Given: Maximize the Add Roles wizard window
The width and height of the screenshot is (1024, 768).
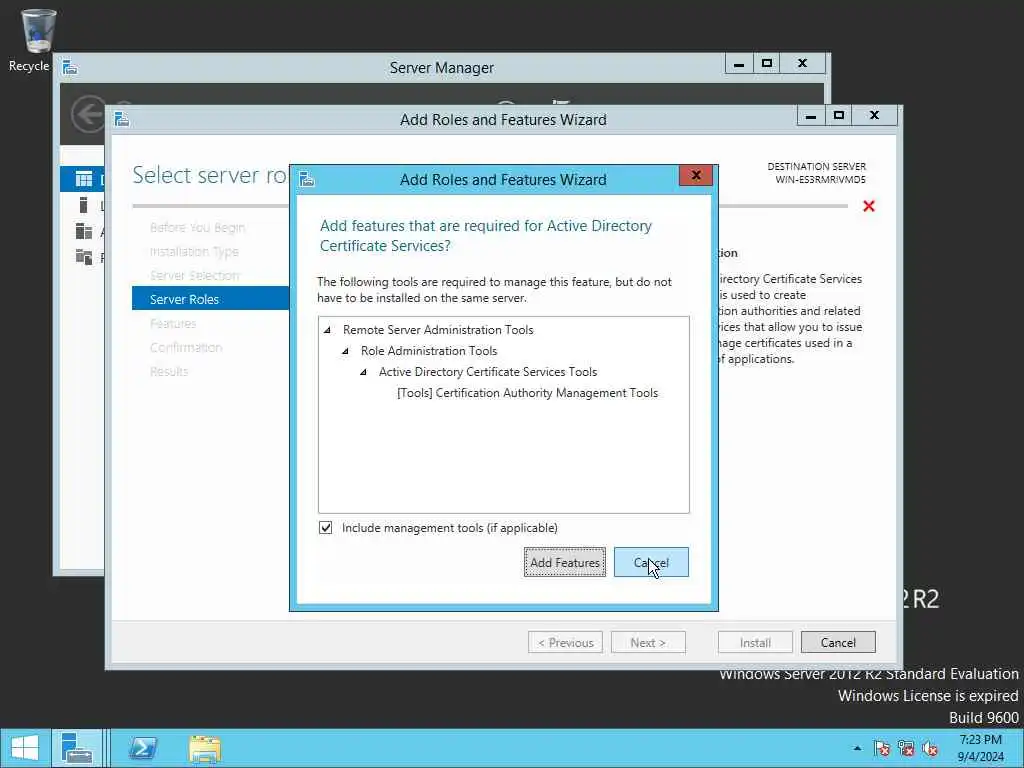Looking at the screenshot, I should [839, 116].
